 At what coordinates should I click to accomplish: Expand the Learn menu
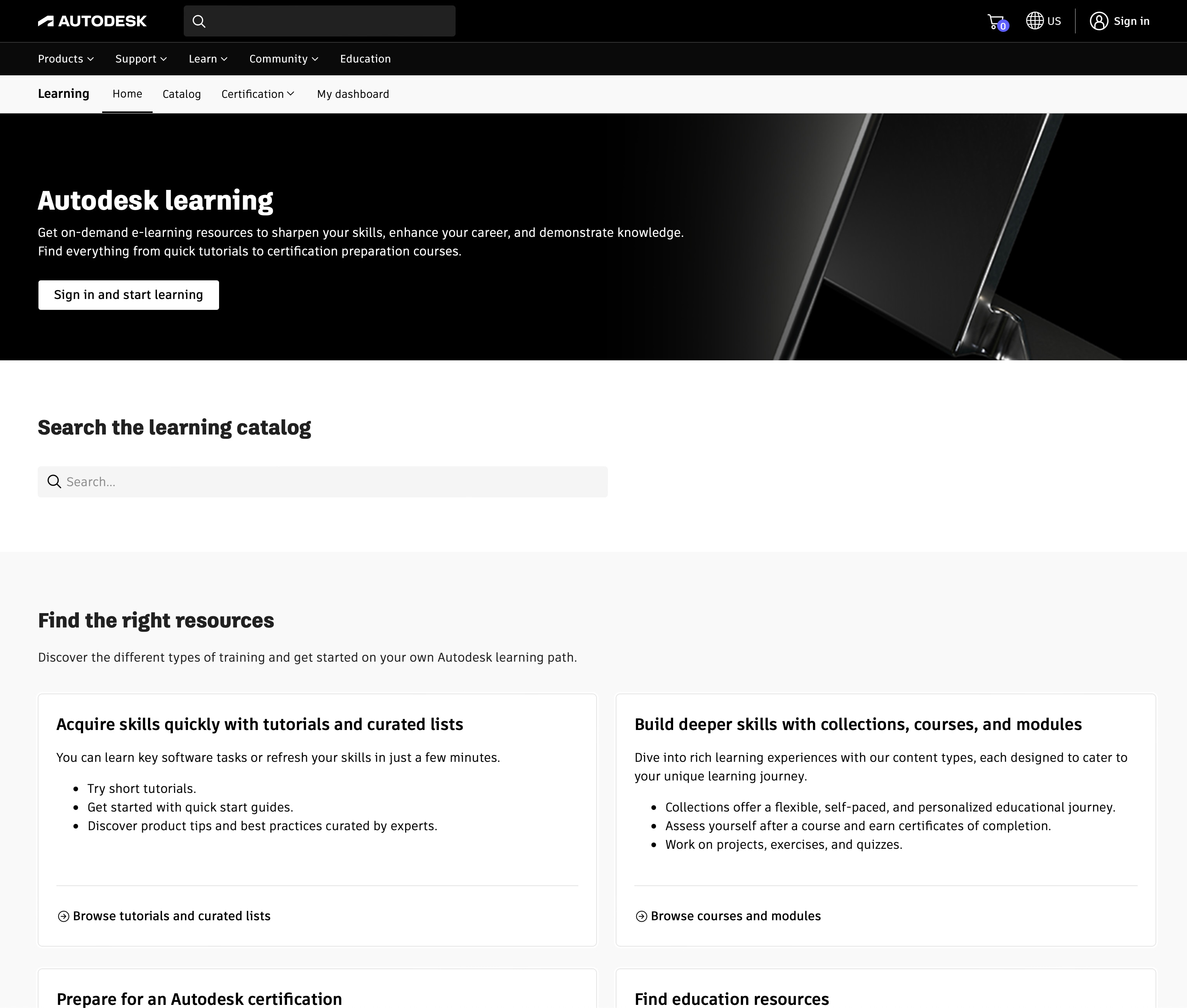pos(208,59)
